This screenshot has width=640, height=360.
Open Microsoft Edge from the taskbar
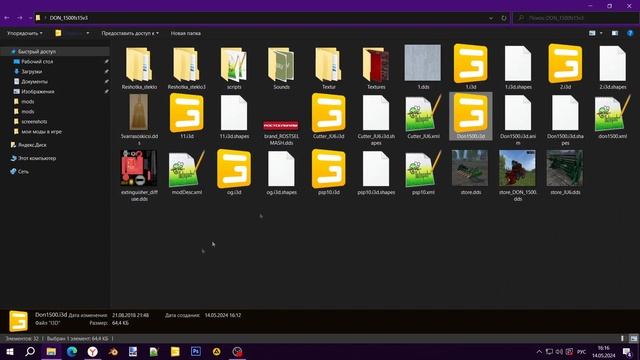[72, 351]
